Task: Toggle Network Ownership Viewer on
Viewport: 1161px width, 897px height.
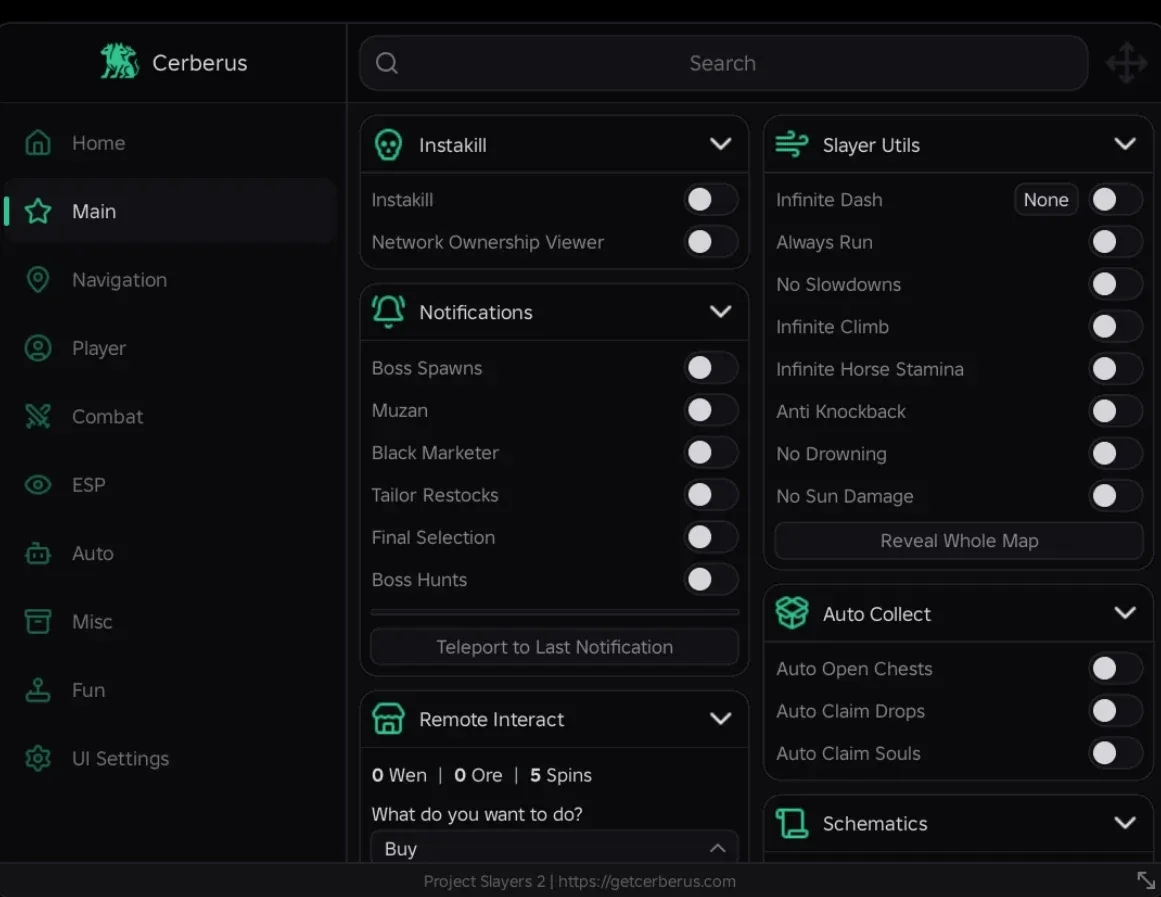Action: click(711, 241)
